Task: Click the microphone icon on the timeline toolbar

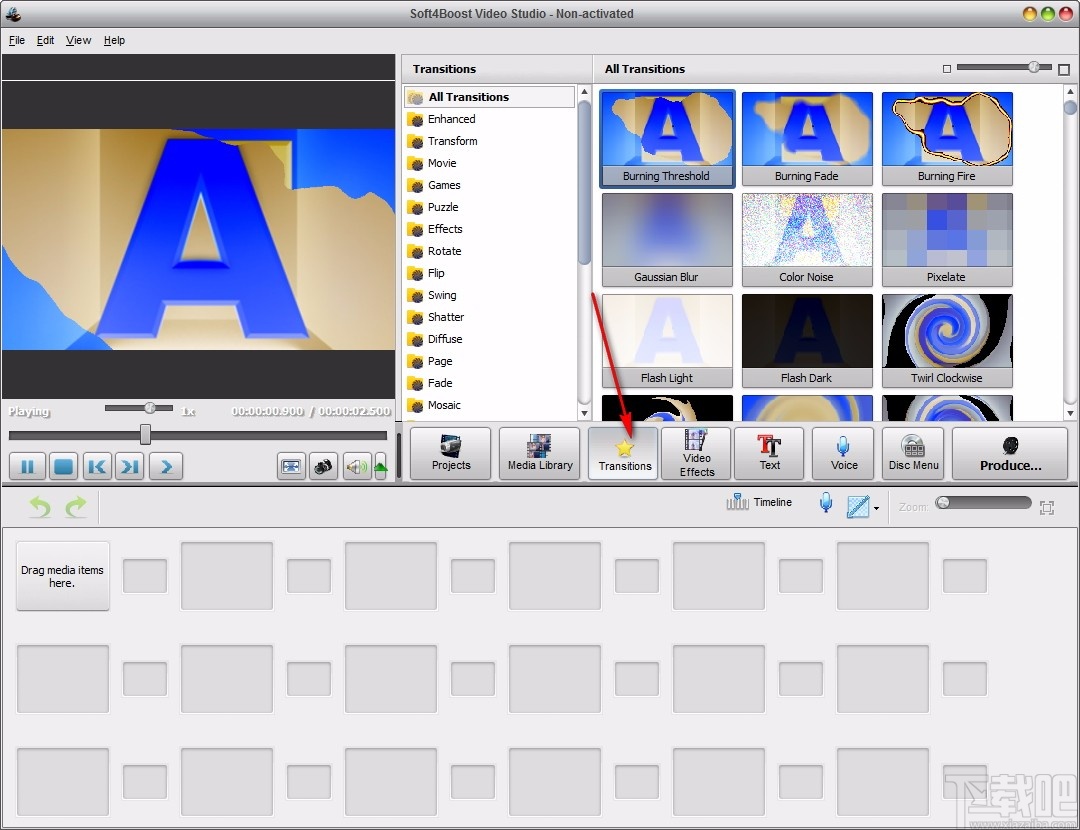Action: point(826,503)
